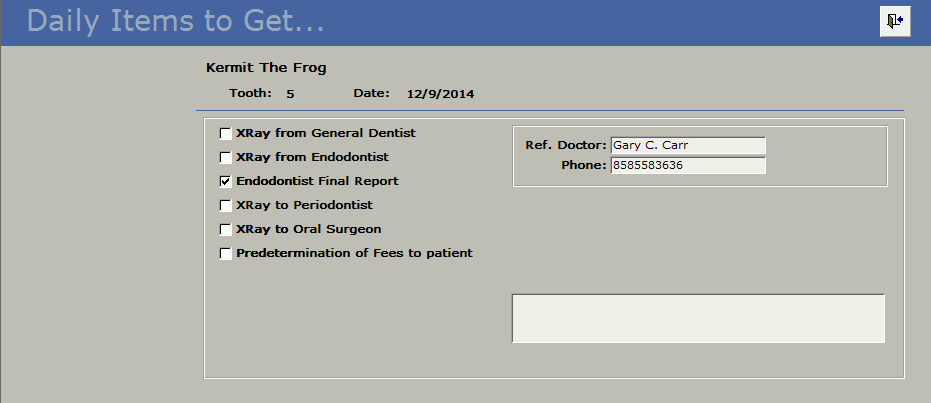931x403 pixels.
Task: Click the large empty notes box
Action: pos(698,318)
